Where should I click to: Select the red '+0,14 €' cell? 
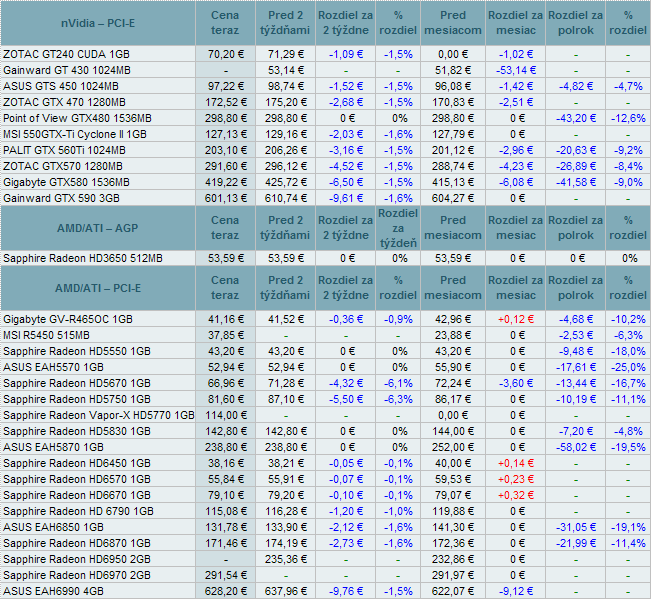coord(516,463)
